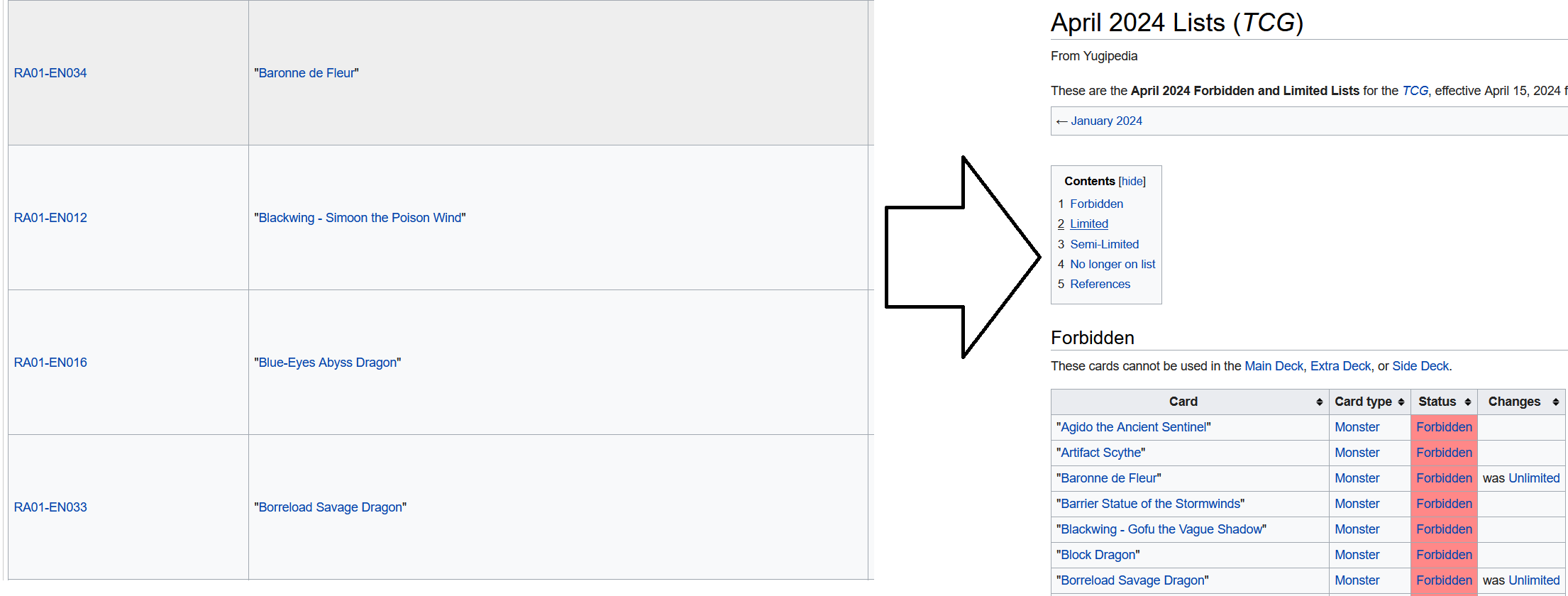Open Agido the Ancient Sentinel card
Image resolution: width=1568 pixels, height=596 pixels.
(x=1134, y=427)
